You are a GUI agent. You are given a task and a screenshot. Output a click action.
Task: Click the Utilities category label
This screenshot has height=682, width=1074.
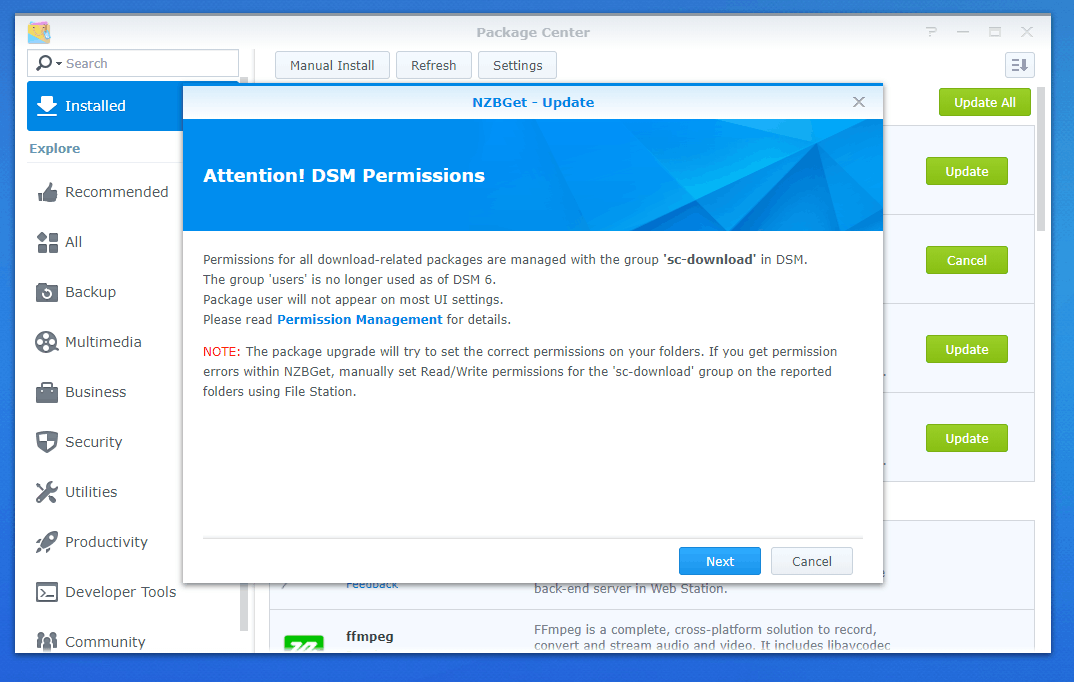click(x=91, y=492)
